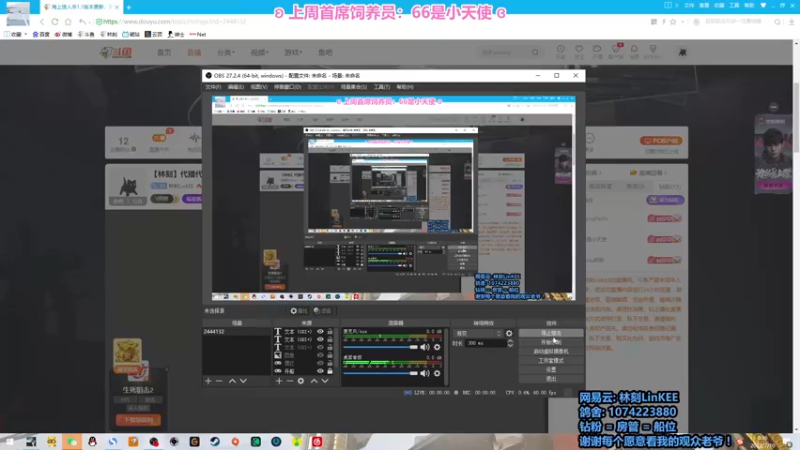Adjust microphone/Aux volume slider

[381, 347]
